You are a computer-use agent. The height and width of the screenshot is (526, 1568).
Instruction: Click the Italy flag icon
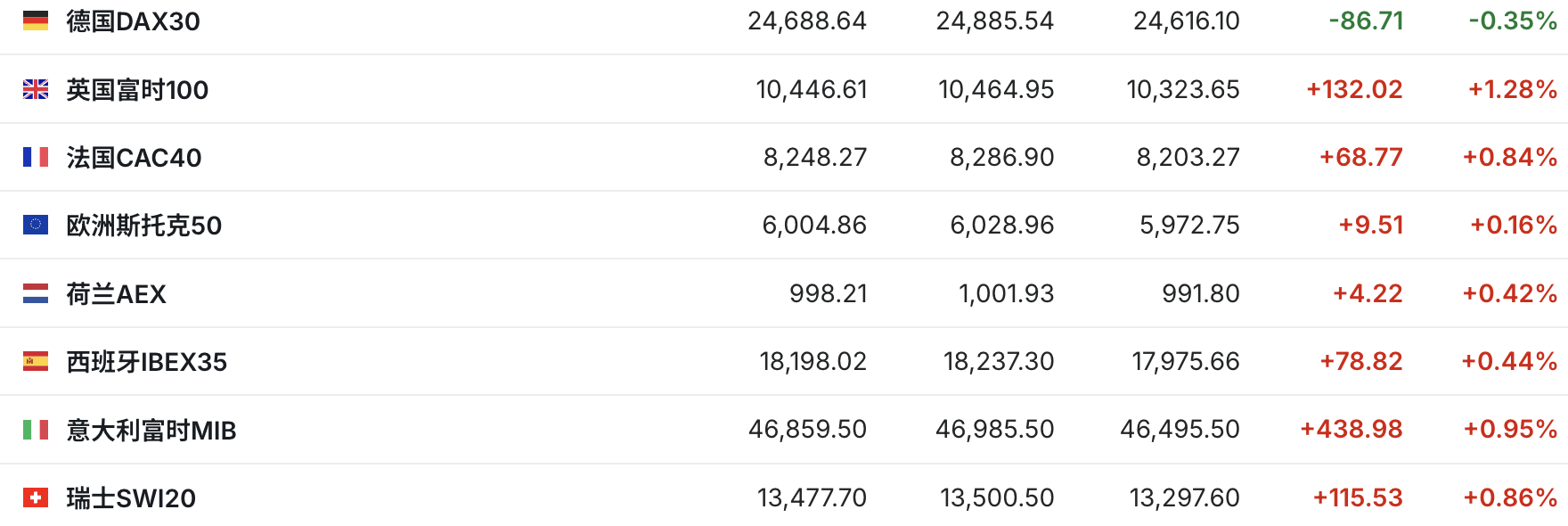click(x=36, y=430)
